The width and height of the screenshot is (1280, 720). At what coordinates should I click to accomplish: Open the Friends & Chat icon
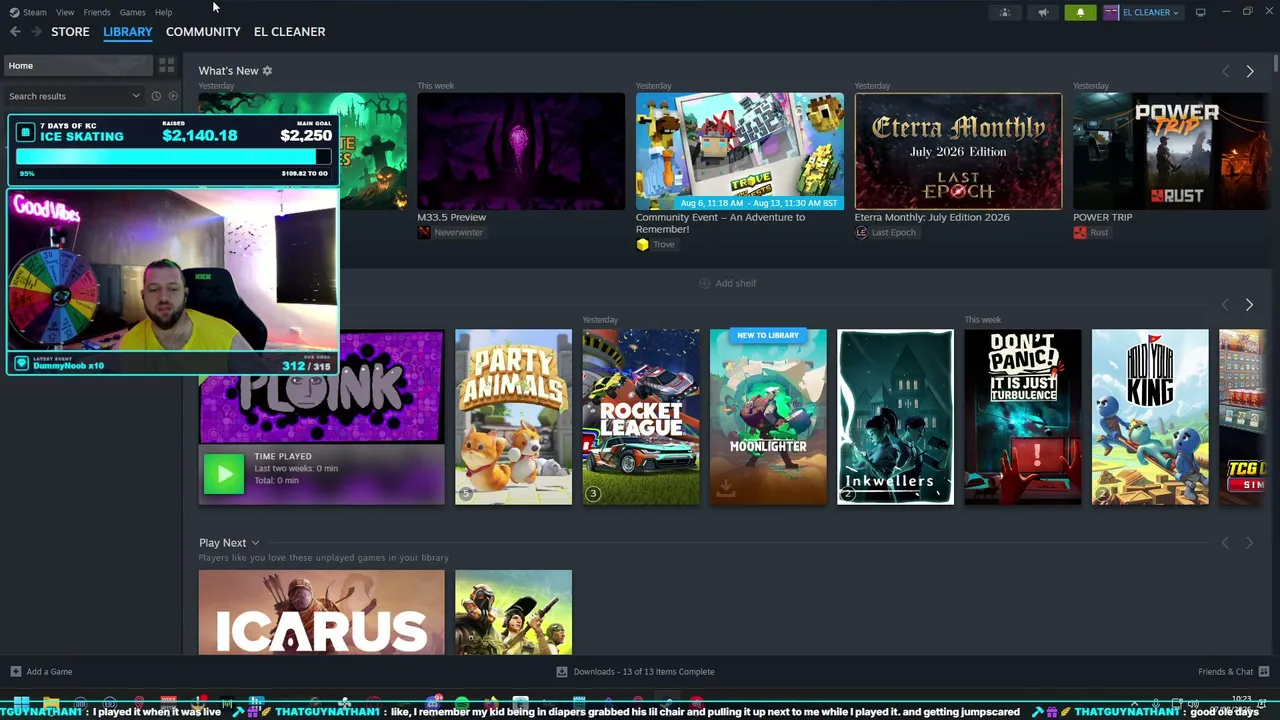click(1264, 672)
